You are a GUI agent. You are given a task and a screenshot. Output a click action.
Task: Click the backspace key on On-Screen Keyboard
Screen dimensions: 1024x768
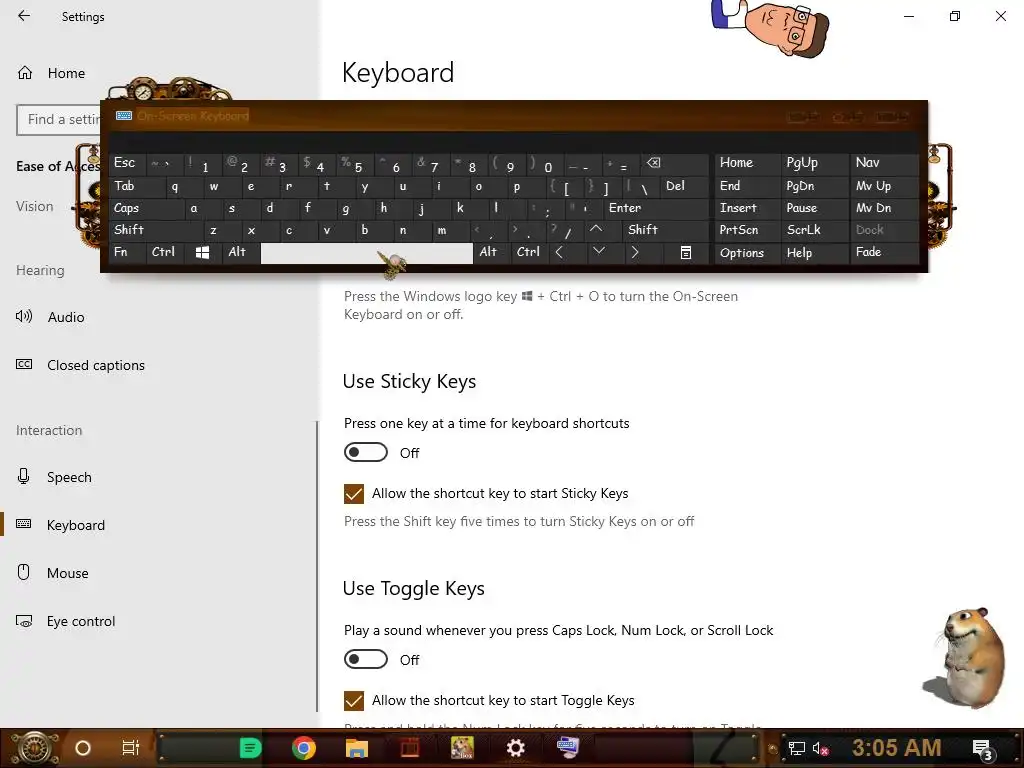click(674, 163)
